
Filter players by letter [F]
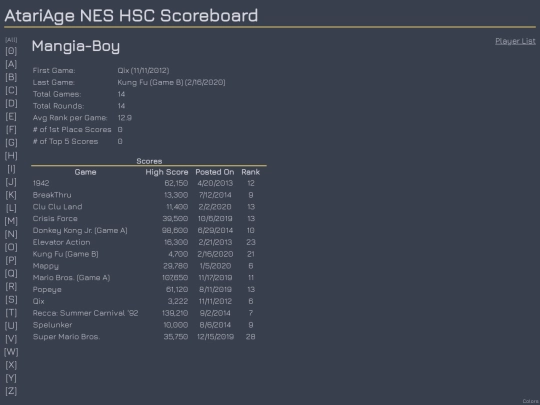tap(11, 129)
